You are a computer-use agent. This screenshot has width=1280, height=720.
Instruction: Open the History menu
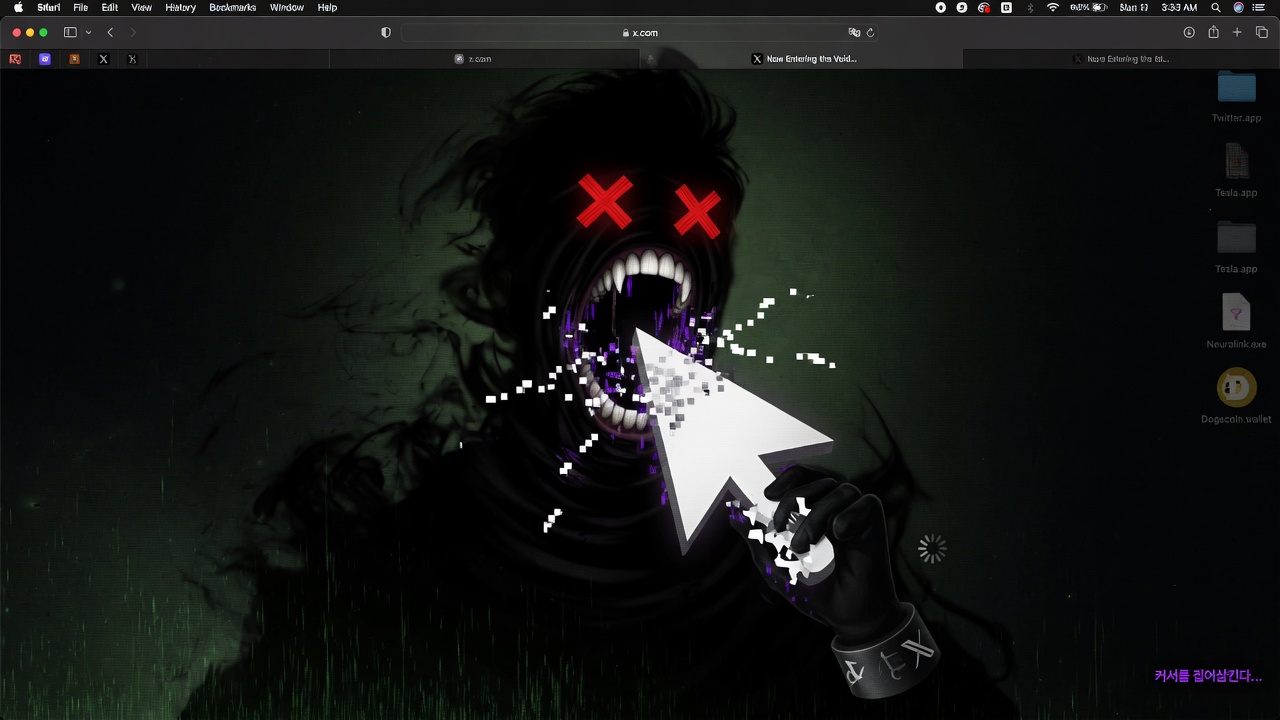point(180,7)
